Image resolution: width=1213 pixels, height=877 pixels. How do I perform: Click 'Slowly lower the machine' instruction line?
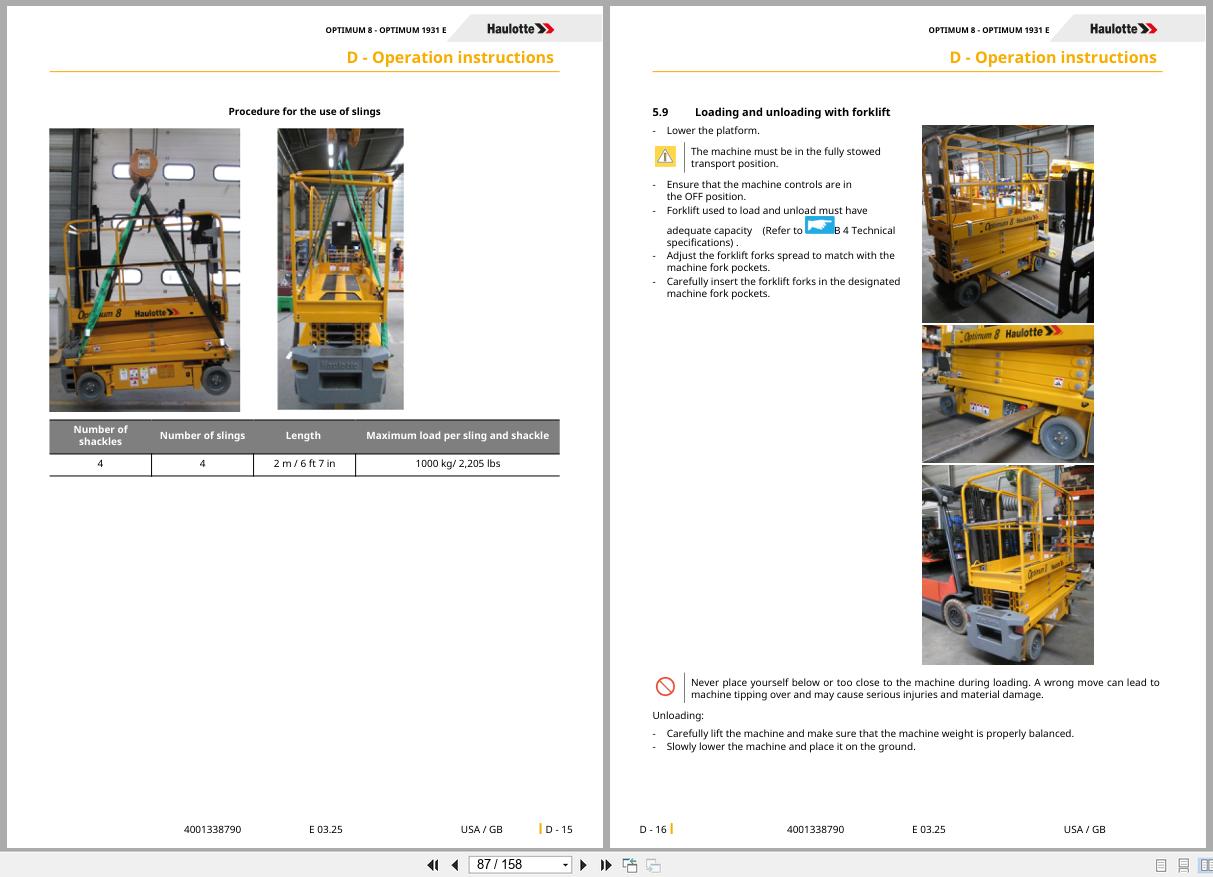(x=791, y=746)
